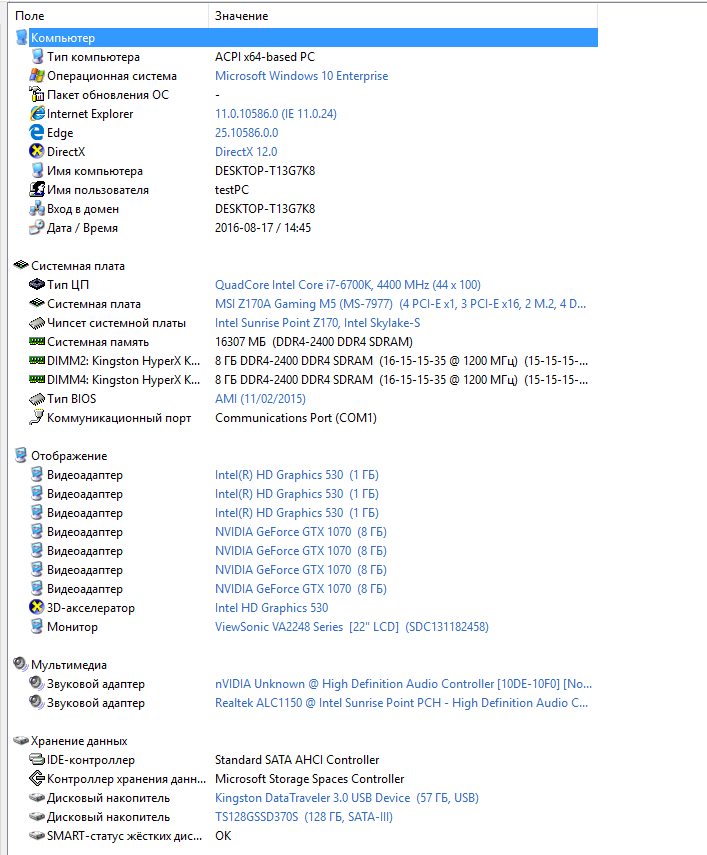Image resolution: width=707 pixels, height=855 pixels.
Task: Click the RAM icon beside DIMM4
Action: [x=37, y=380]
